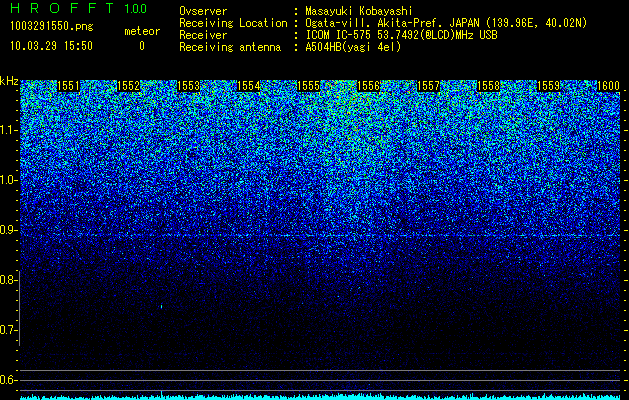Click the 0.6 frequency axis label
The width and height of the screenshot is (629, 400).
8,380
